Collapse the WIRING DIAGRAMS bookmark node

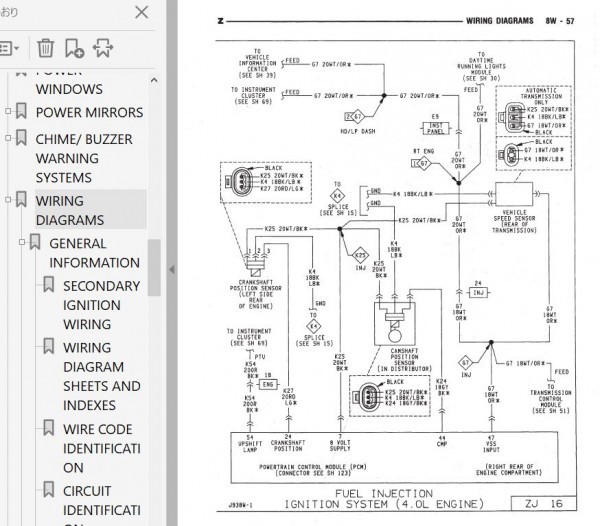point(8,199)
